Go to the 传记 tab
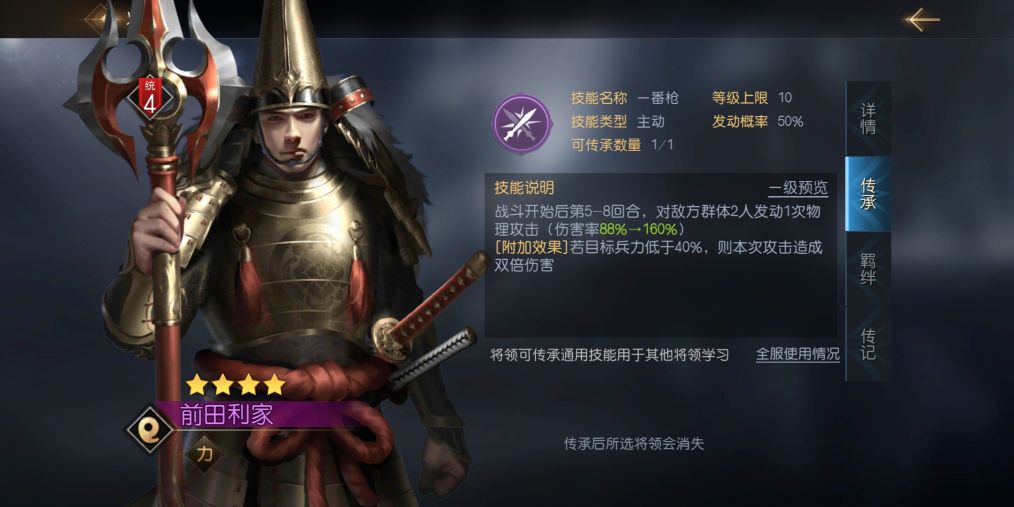 868,344
